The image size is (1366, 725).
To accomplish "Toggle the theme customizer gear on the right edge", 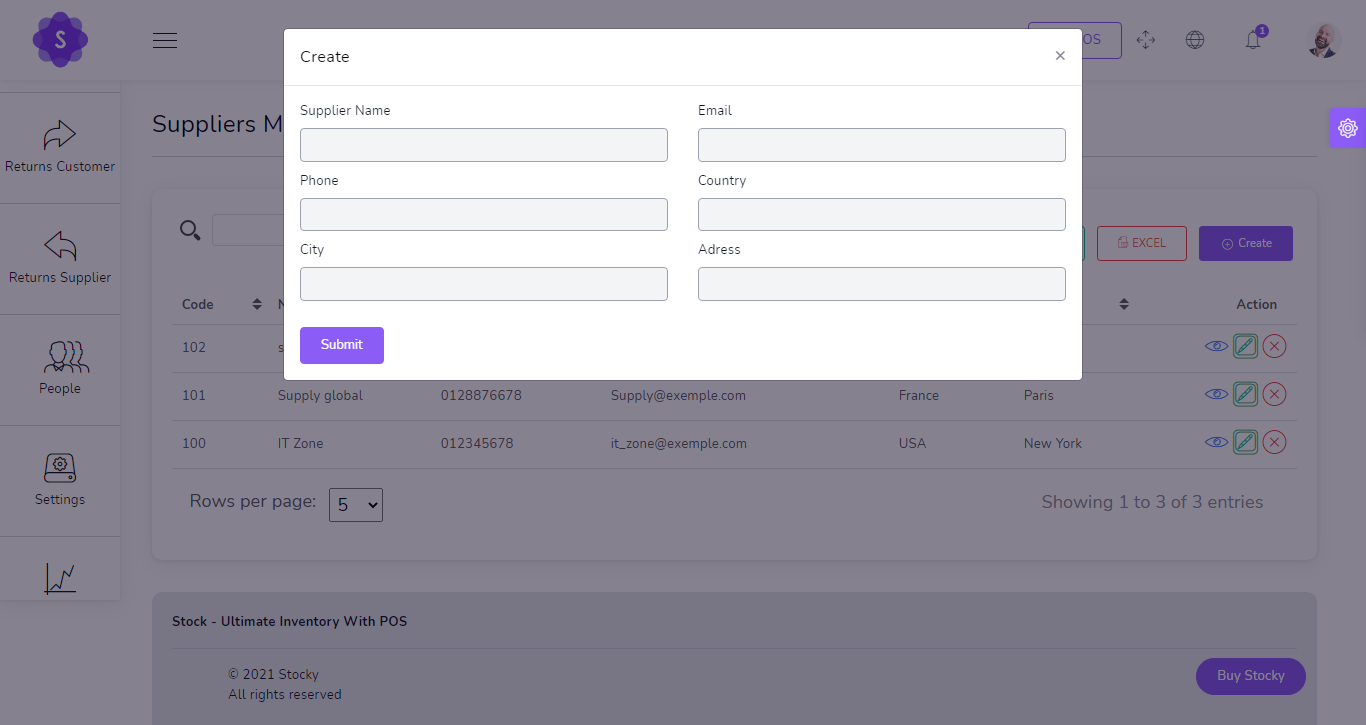I will tap(1348, 128).
